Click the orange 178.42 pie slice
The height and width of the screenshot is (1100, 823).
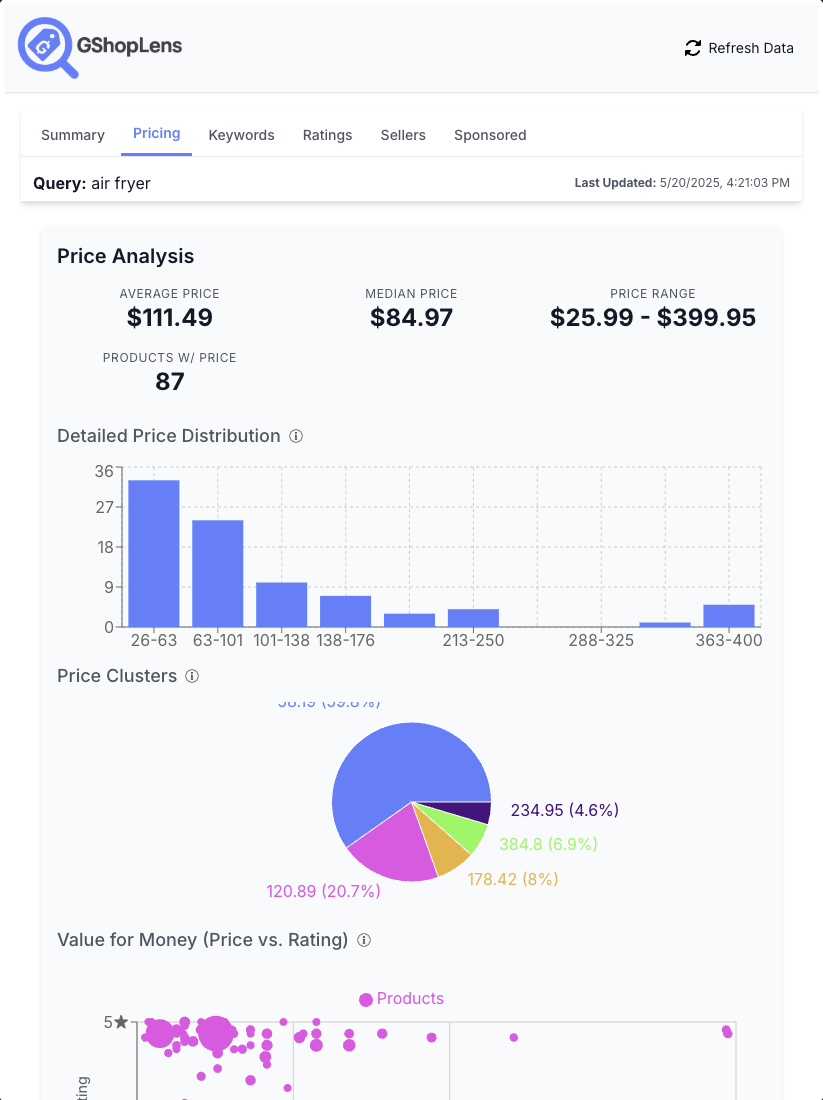444,843
